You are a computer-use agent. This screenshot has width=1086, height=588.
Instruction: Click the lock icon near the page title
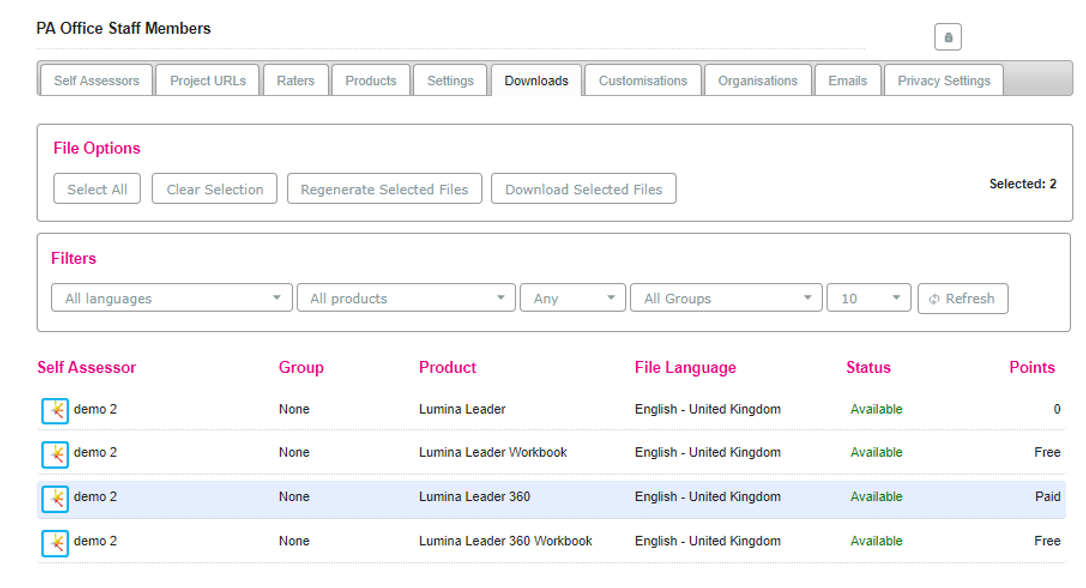point(947,37)
